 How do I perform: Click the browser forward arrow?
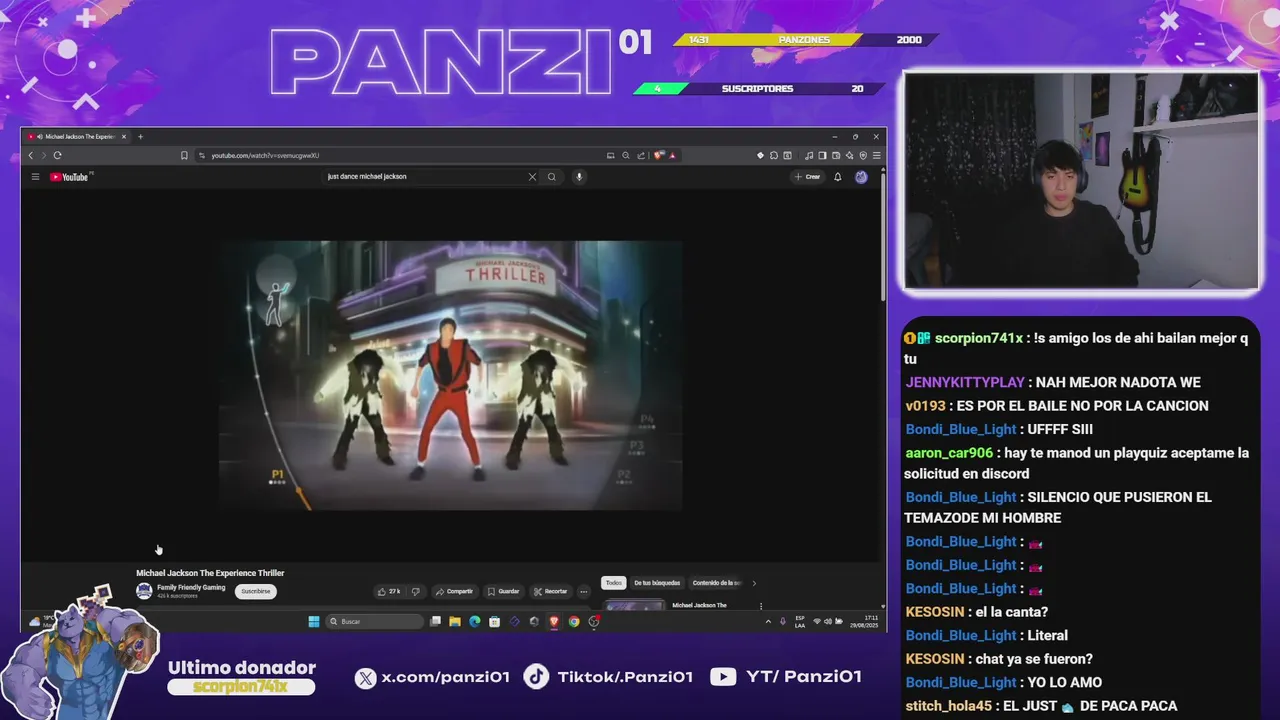click(x=43, y=155)
